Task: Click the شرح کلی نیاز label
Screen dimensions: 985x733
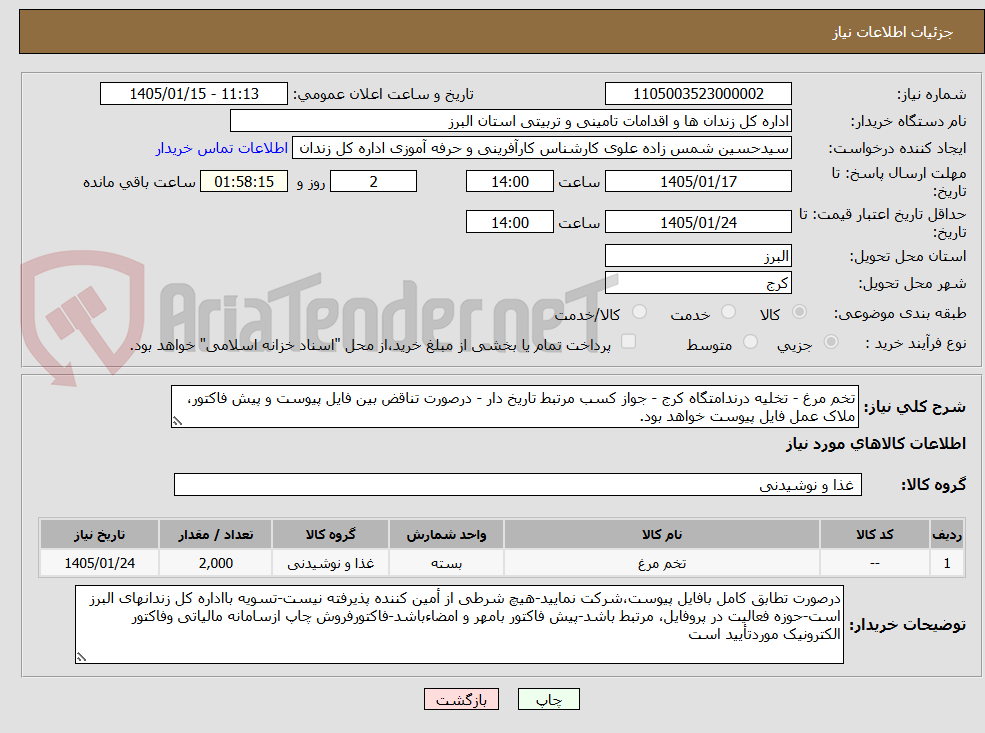Action: (x=915, y=407)
